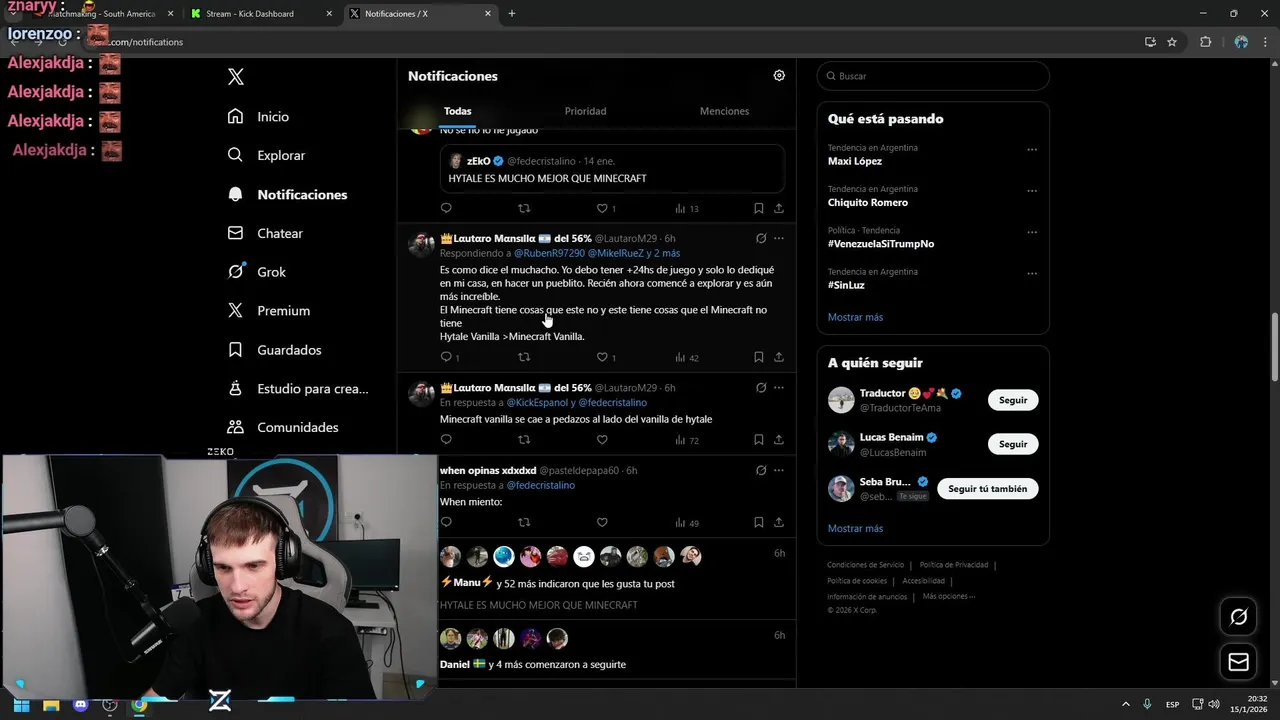
Task: Switch to Prioridad notifications tab
Action: pyautogui.click(x=585, y=111)
